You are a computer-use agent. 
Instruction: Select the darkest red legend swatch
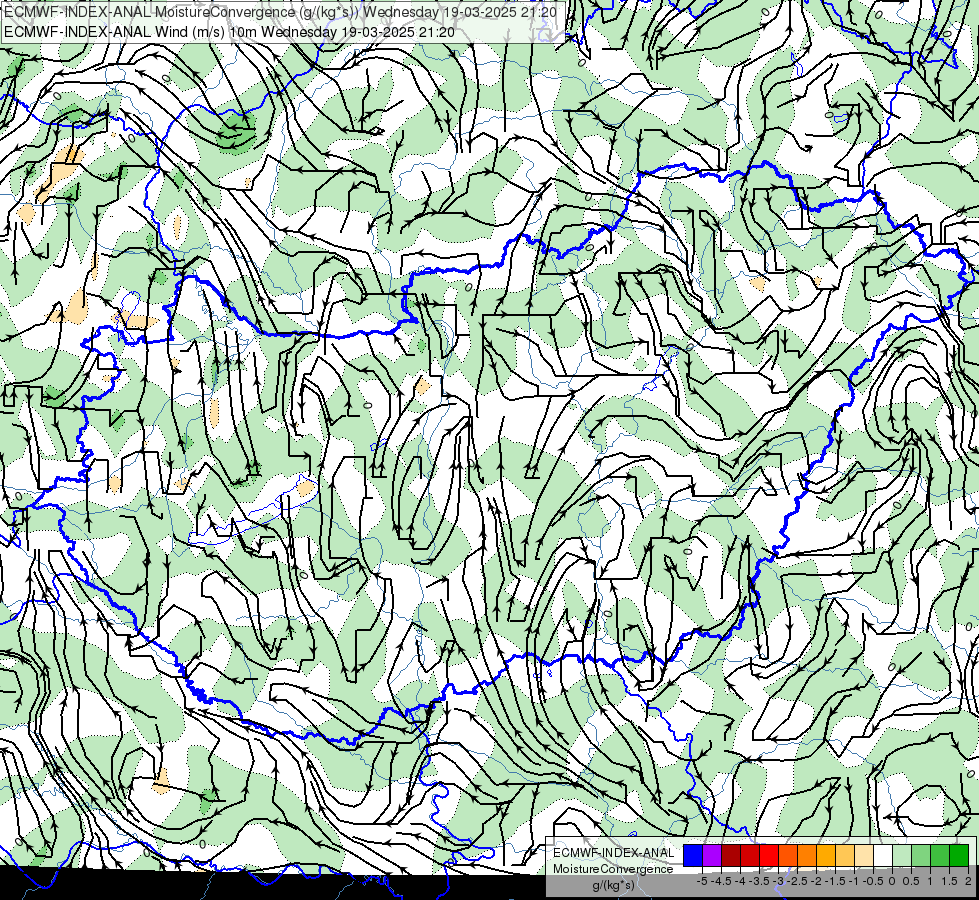point(731,856)
